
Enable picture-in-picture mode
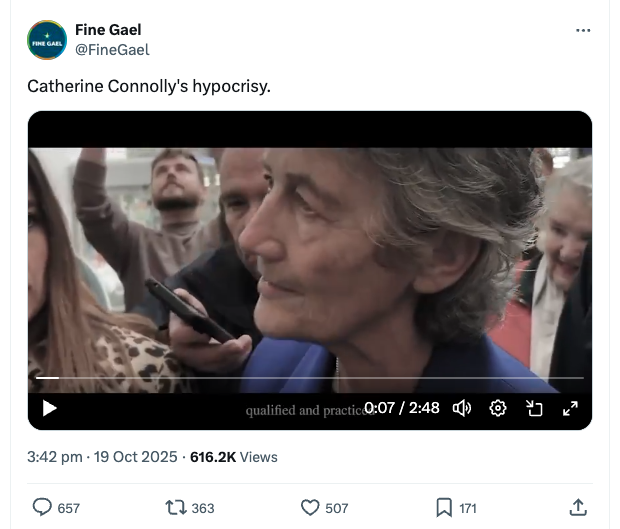point(534,408)
